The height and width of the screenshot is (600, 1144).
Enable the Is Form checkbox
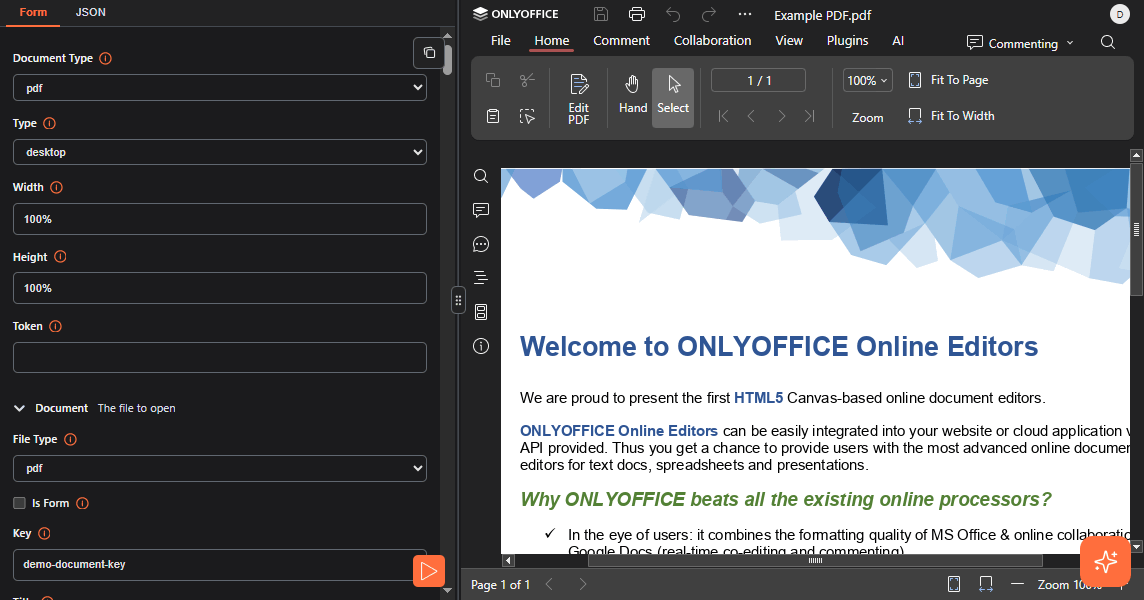coord(19,503)
